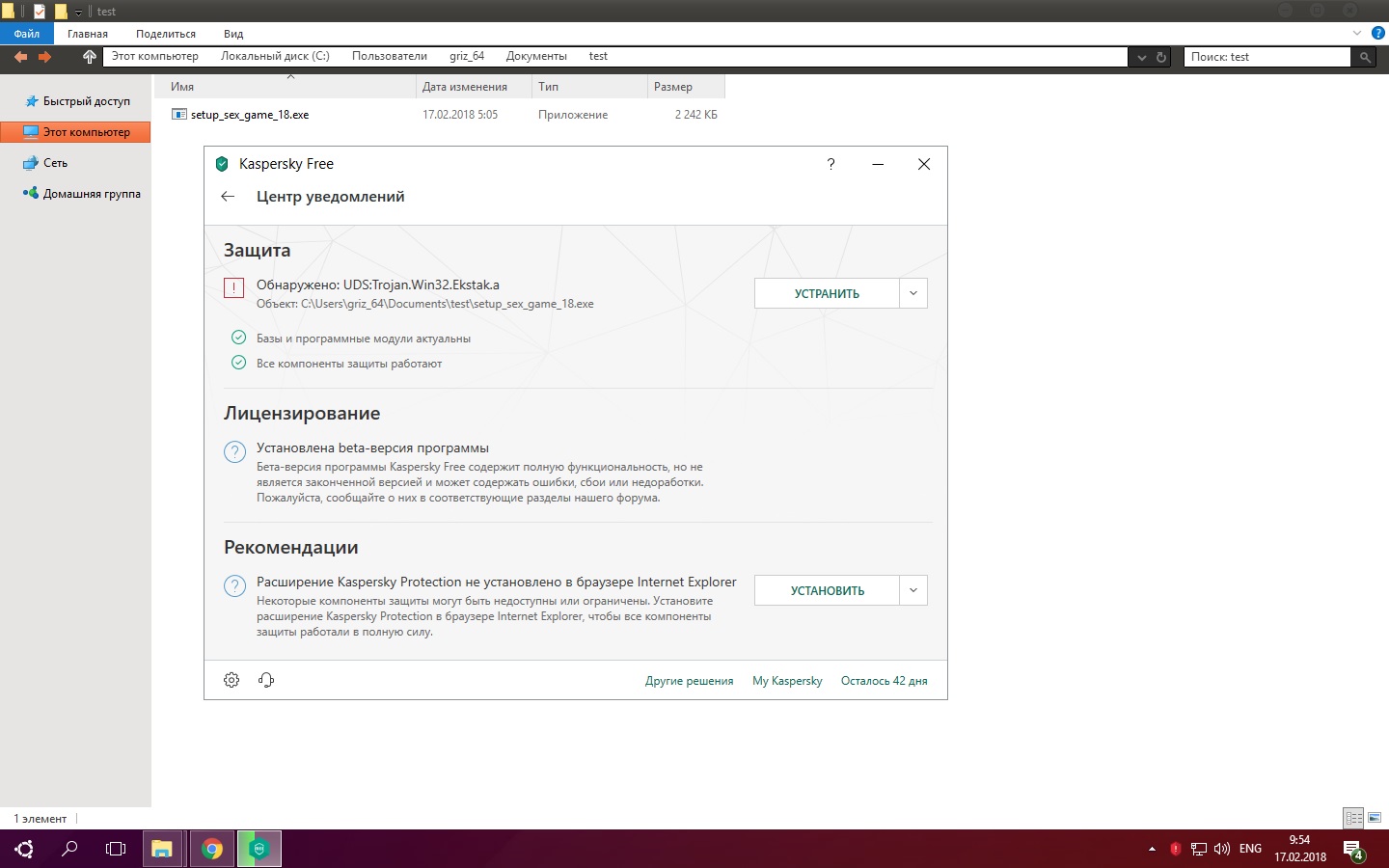Open Kaspersky help question mark
This screenshot has width=1389, height=868.
(831, 164)
